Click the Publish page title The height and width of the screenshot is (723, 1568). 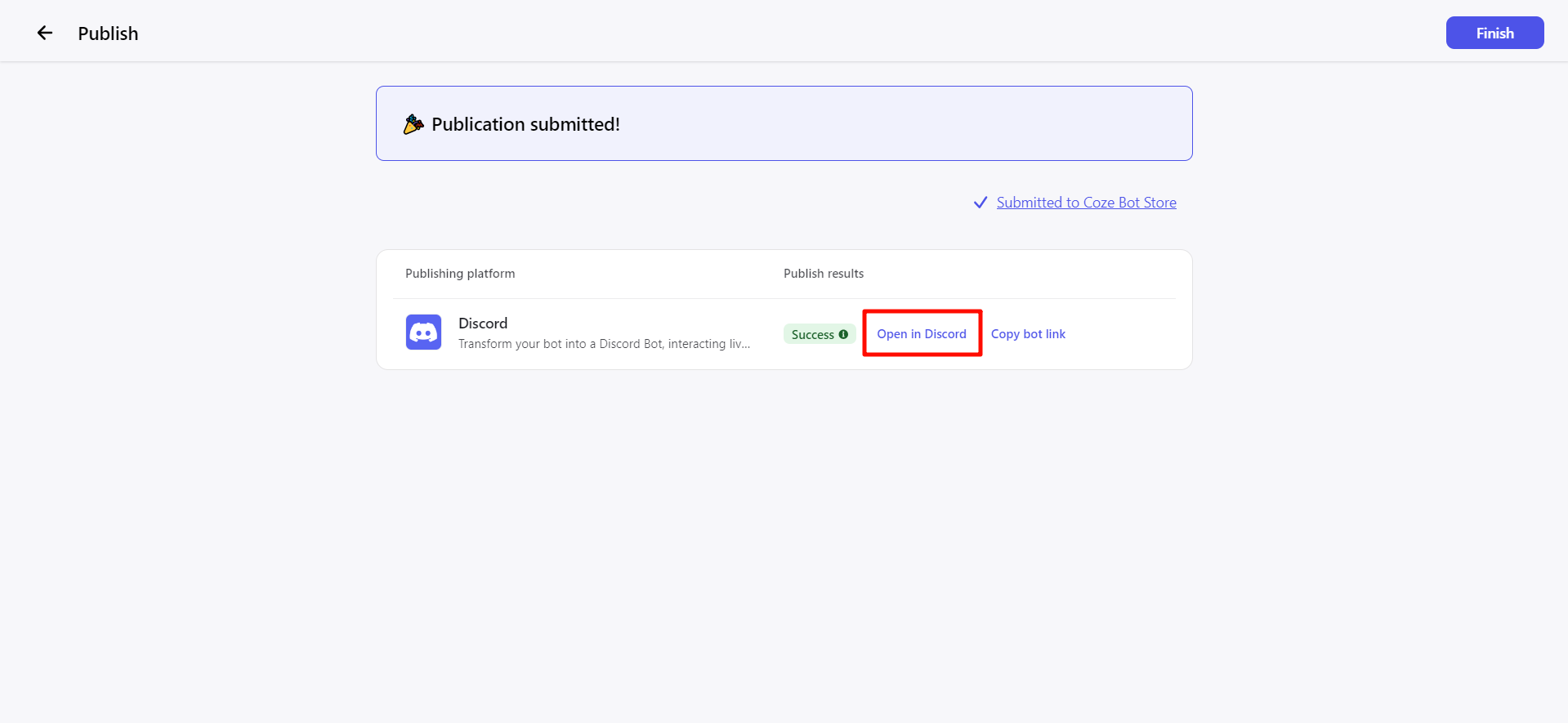[x=108, y=33]
